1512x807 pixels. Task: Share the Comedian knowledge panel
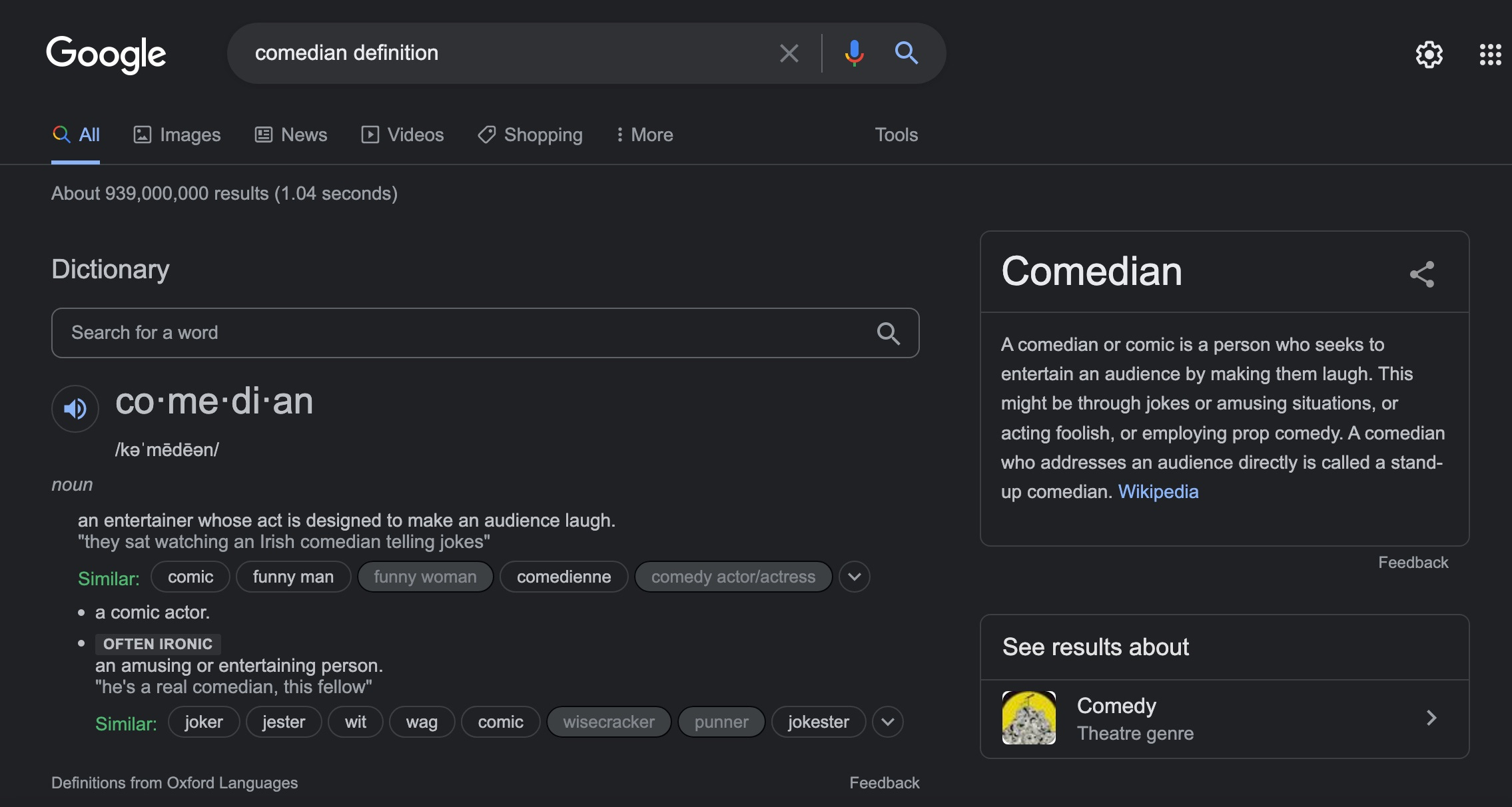tap(1421, 274)
